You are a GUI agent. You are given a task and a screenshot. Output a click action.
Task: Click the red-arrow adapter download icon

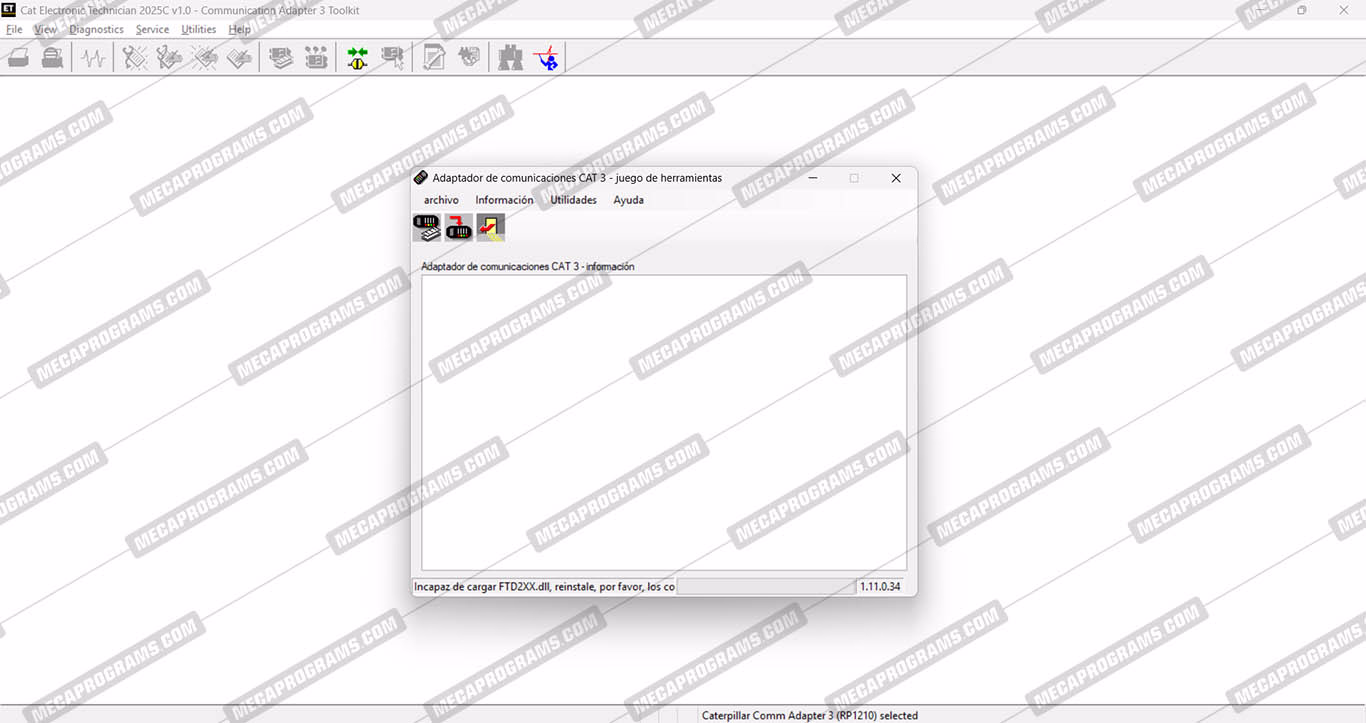click(x=458, y=228)
